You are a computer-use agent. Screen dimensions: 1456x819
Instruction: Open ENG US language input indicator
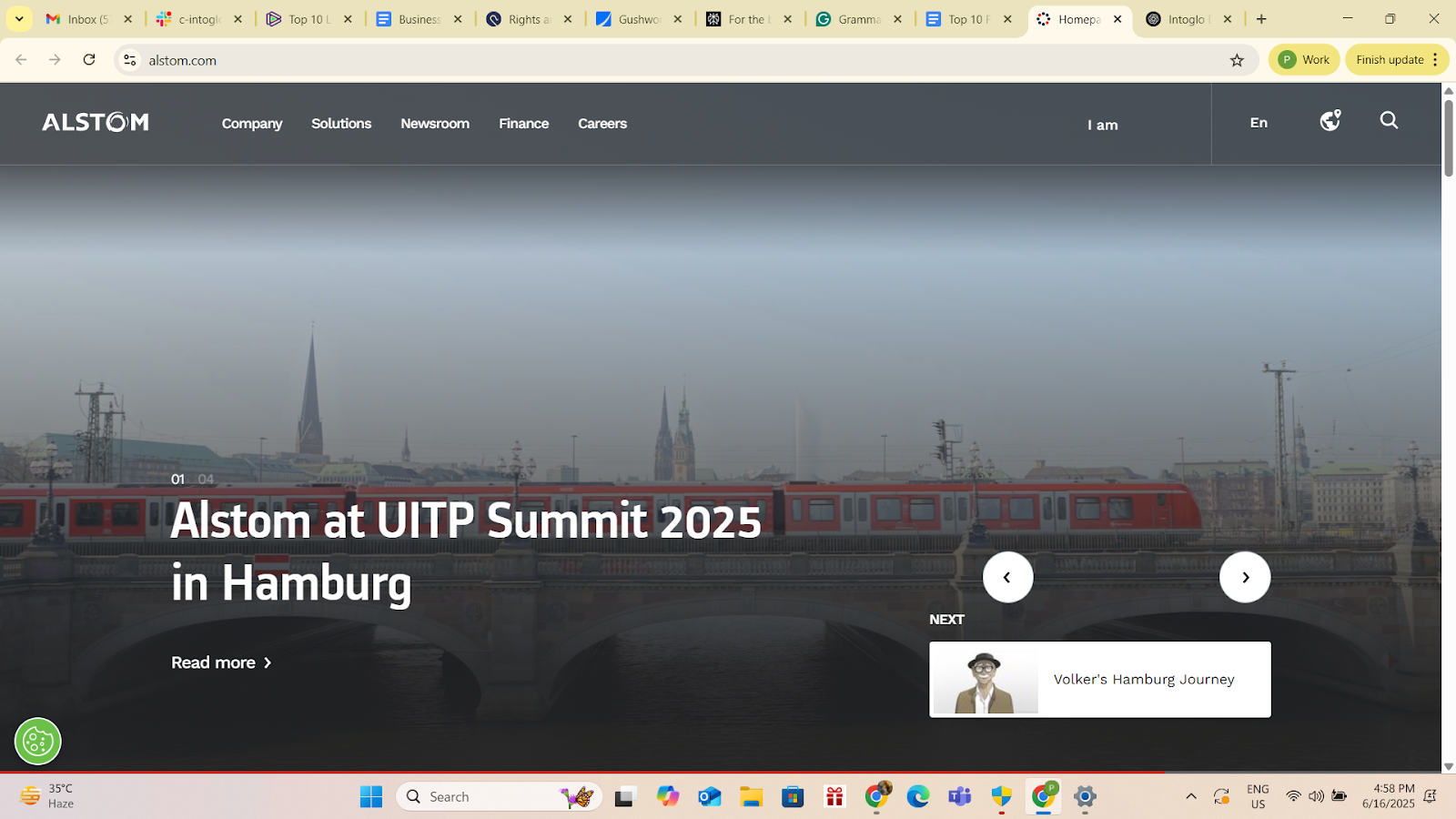pyautogui.click(x=1258, y=796)
